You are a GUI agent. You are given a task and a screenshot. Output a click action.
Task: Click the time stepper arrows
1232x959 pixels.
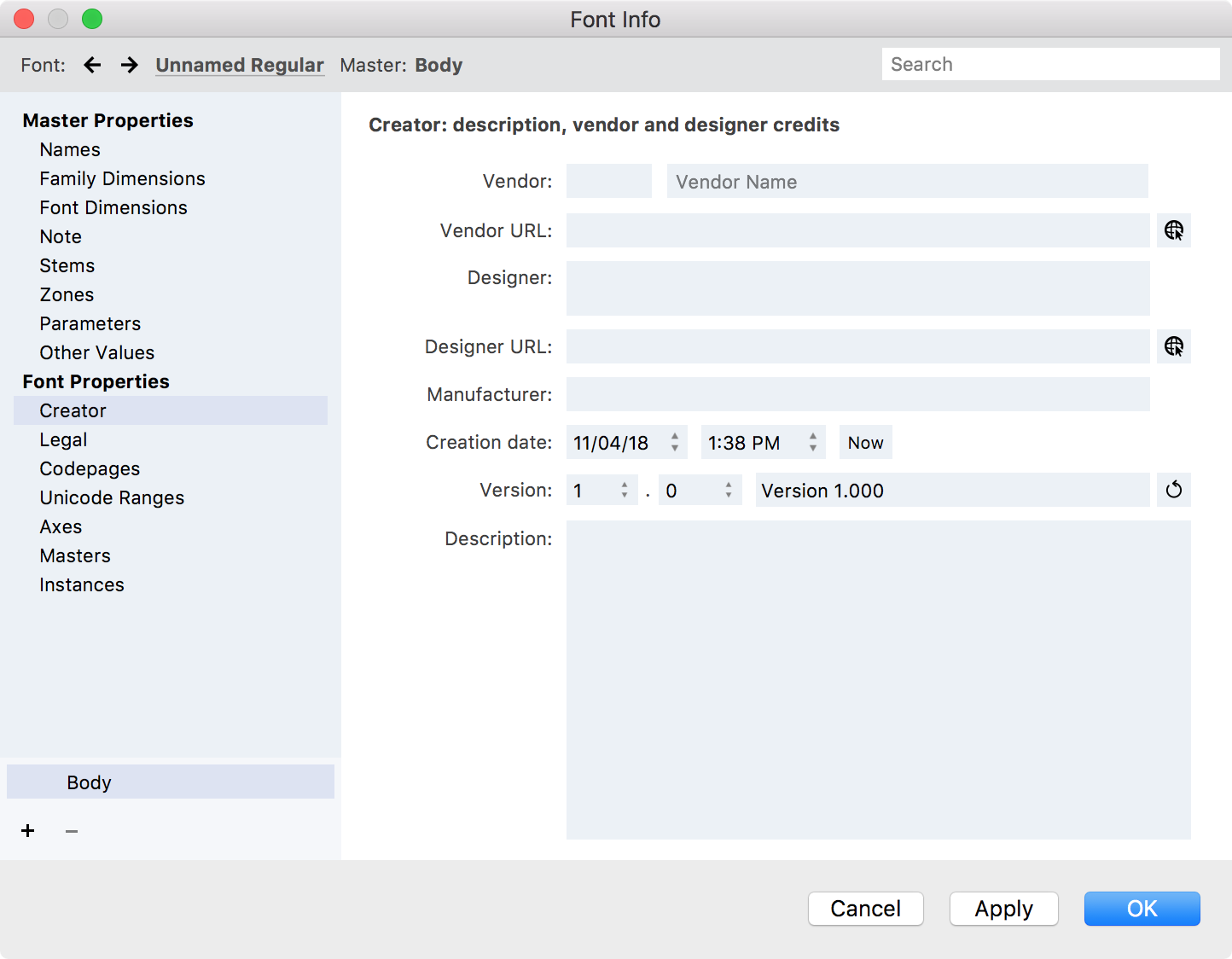tap(813, 442)
